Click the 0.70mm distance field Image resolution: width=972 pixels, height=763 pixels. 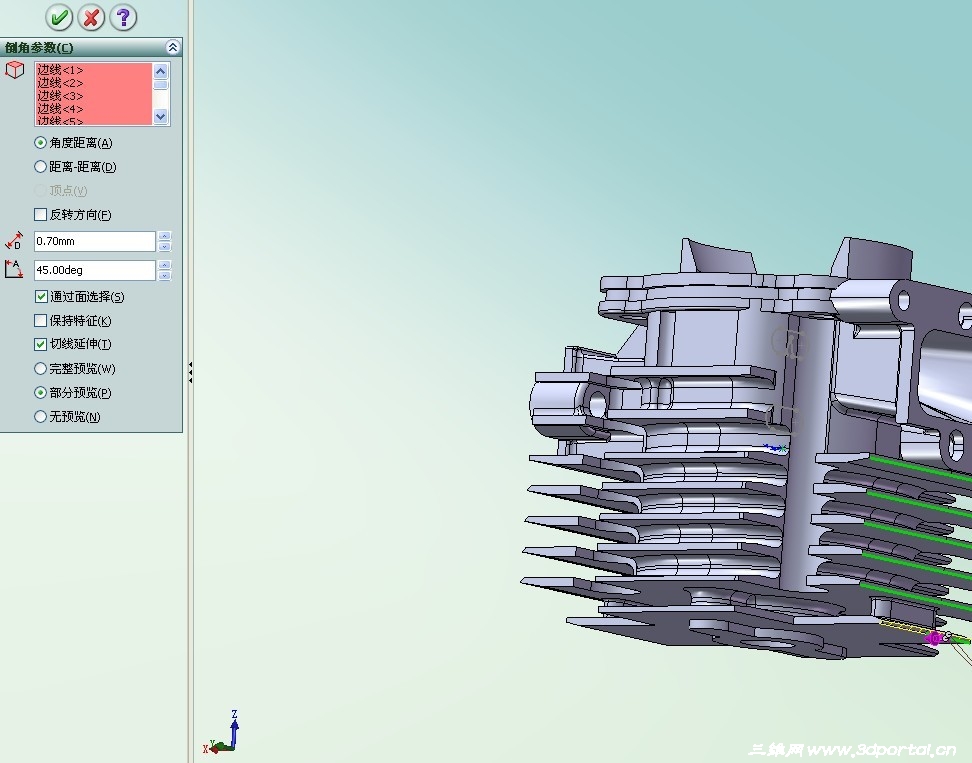(x=94, y=241)
